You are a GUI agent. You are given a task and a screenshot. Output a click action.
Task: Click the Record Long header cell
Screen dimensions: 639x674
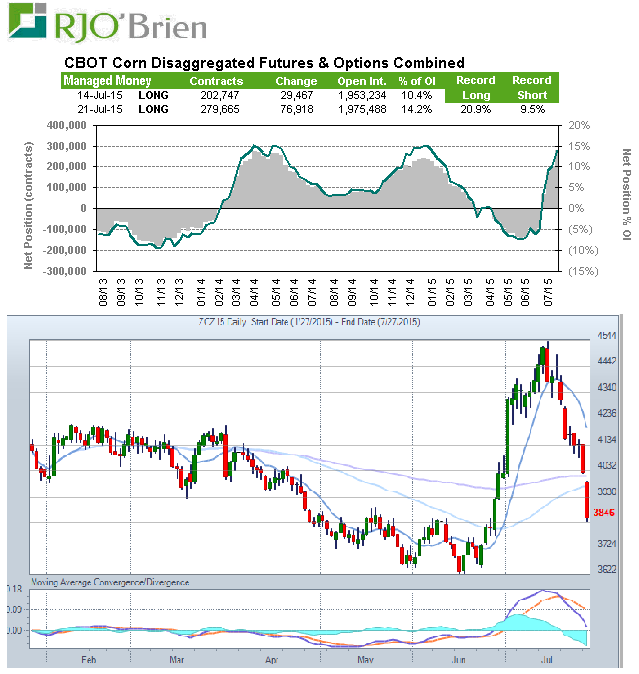coord(475,87)
